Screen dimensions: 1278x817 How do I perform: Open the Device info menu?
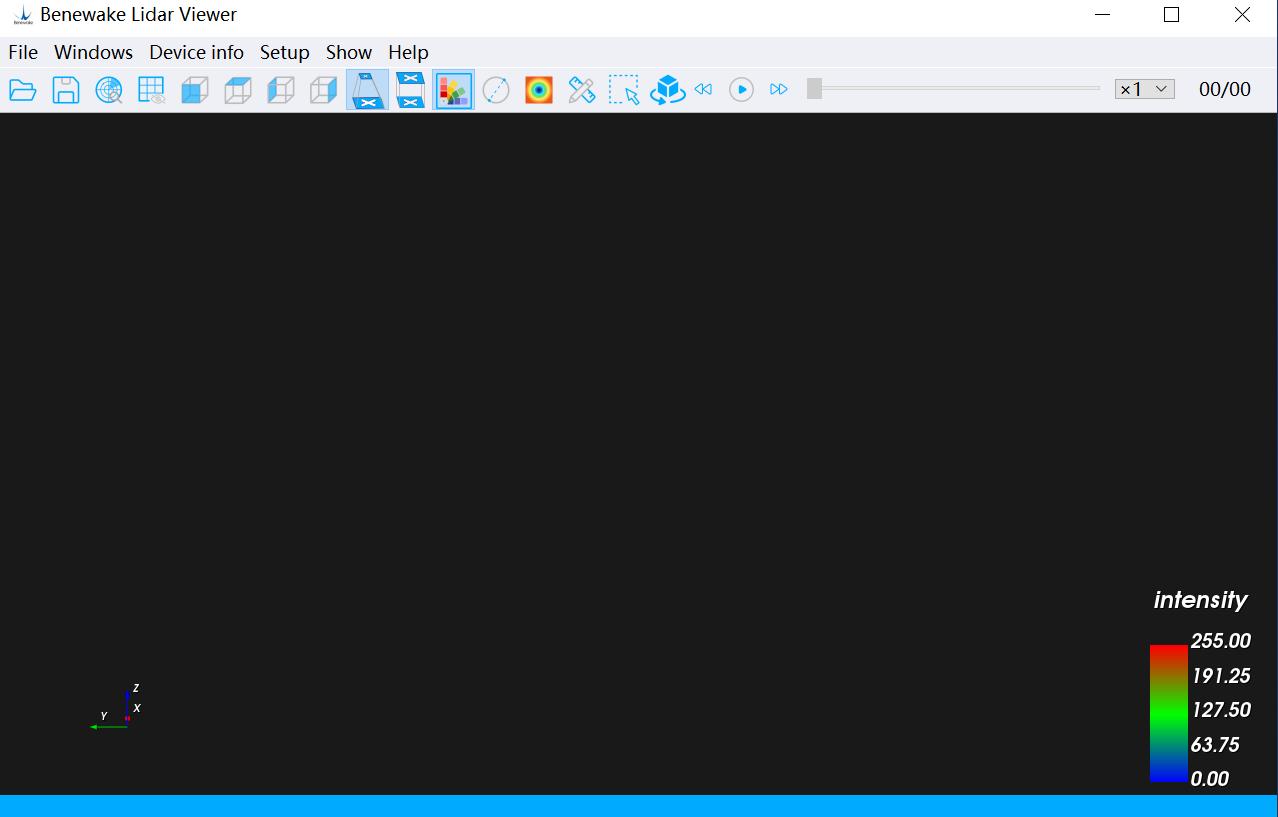pyautogui.click(x=196, y=52)
